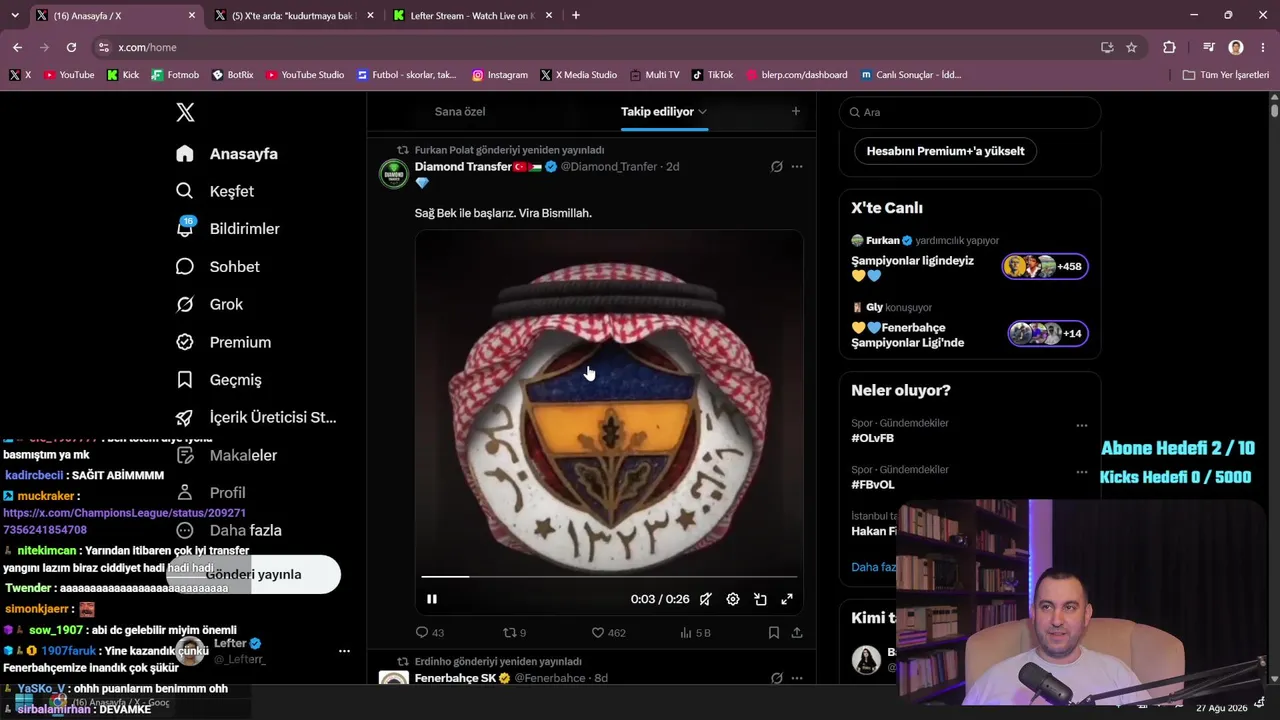The height and width of the screenshot is (720, 1280).
Task: Open Grok from the sidebar
Action: tap(209, 304)
